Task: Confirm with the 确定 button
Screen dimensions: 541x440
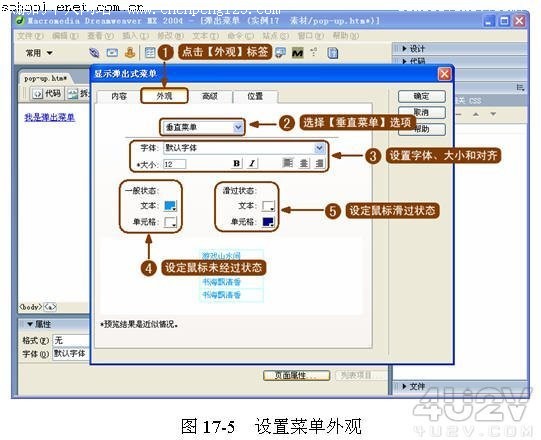Action: [x=422, y=96]
